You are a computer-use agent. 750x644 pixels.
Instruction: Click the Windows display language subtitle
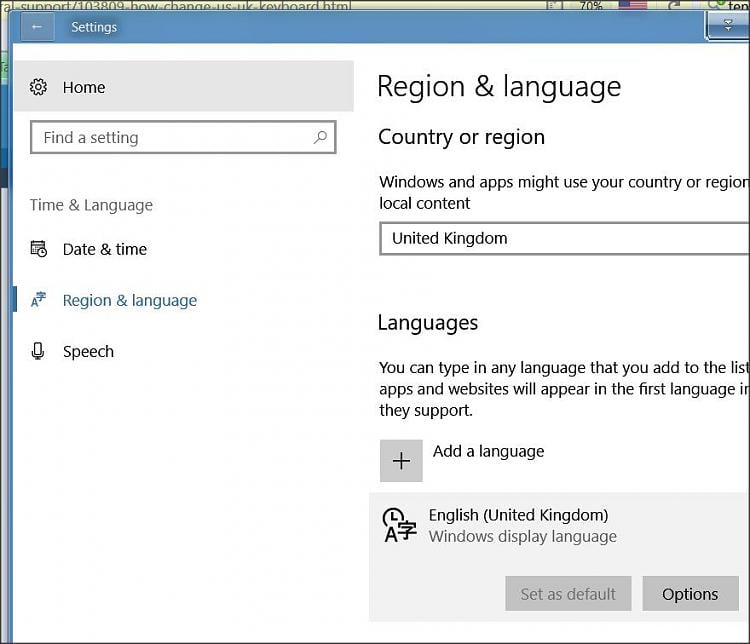522,537
